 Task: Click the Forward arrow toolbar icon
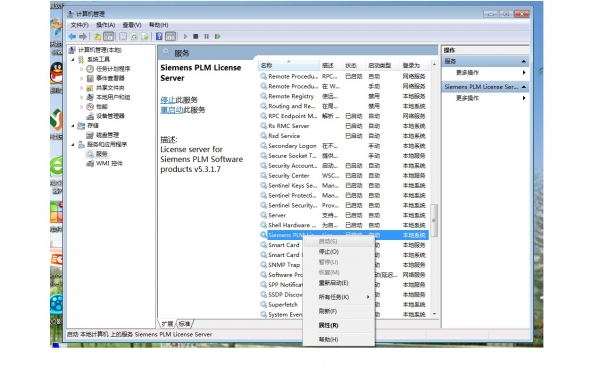click(x=83, y=37)
